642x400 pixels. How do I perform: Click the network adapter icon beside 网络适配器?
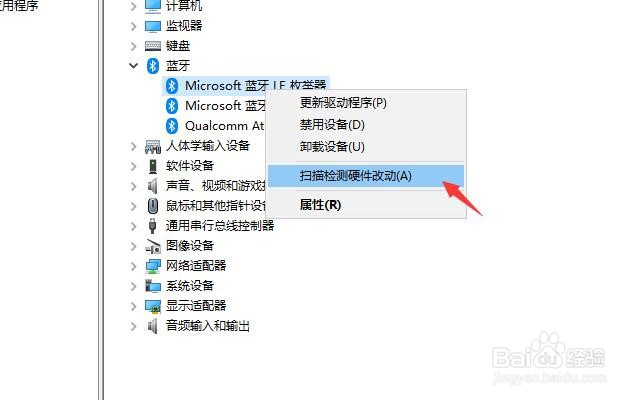153,266
